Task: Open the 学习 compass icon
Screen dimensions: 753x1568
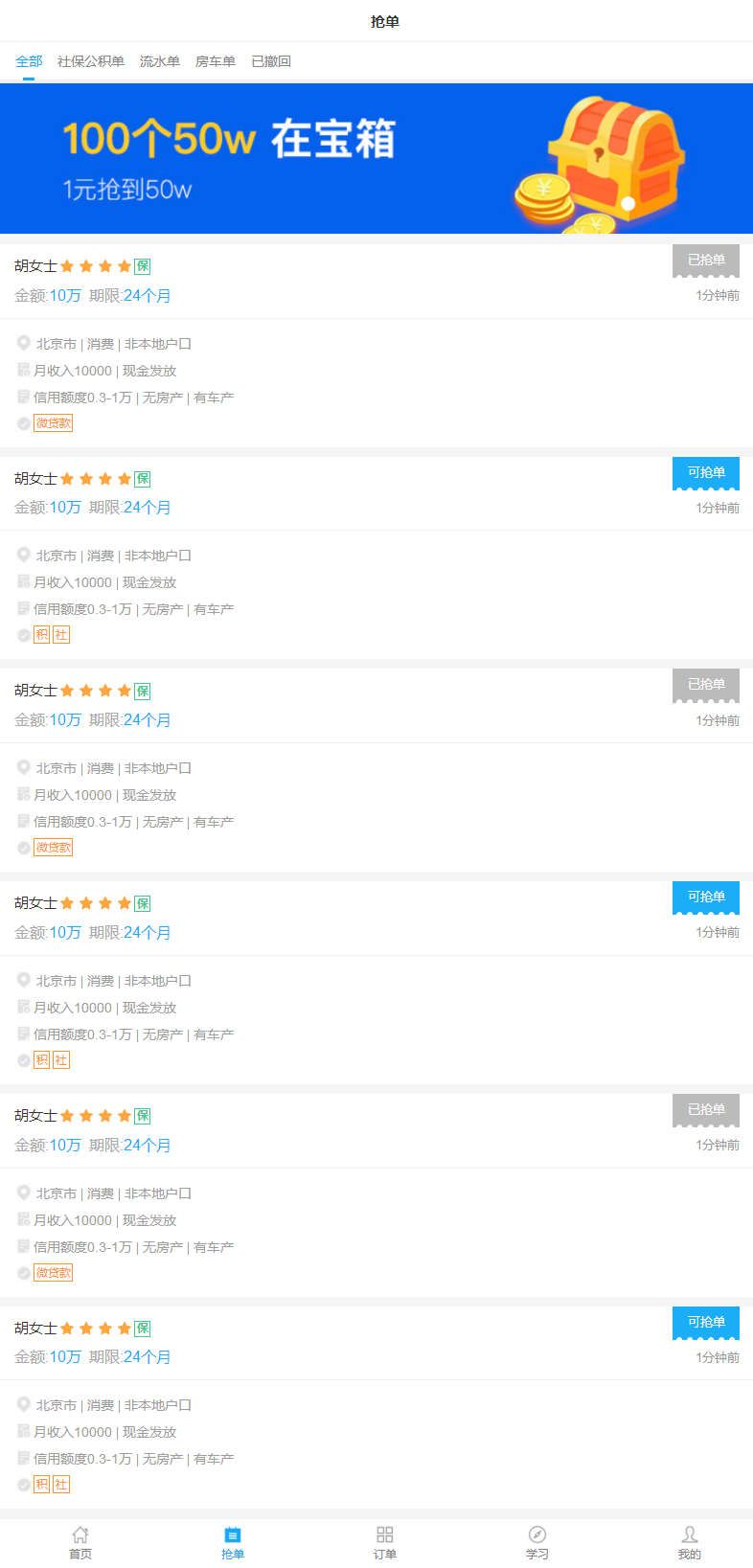Action: 537,1534
